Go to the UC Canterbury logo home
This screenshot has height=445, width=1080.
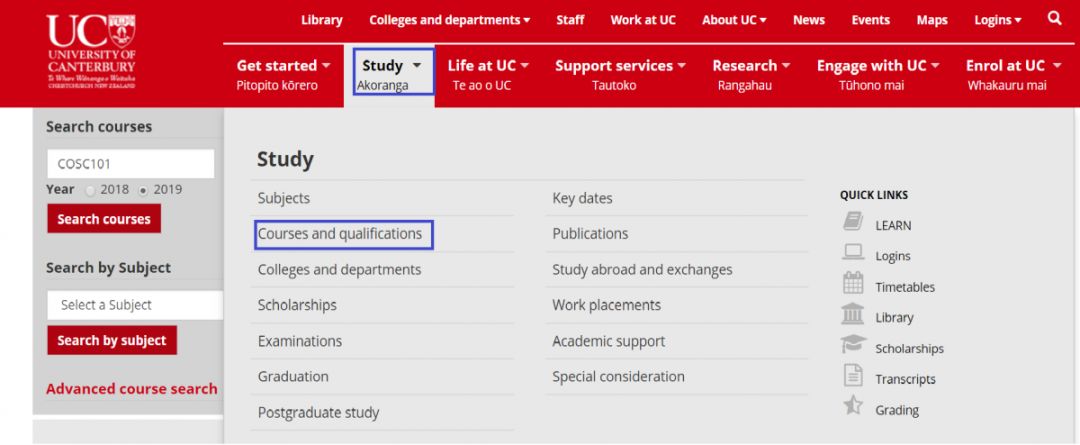click(91, 50)
